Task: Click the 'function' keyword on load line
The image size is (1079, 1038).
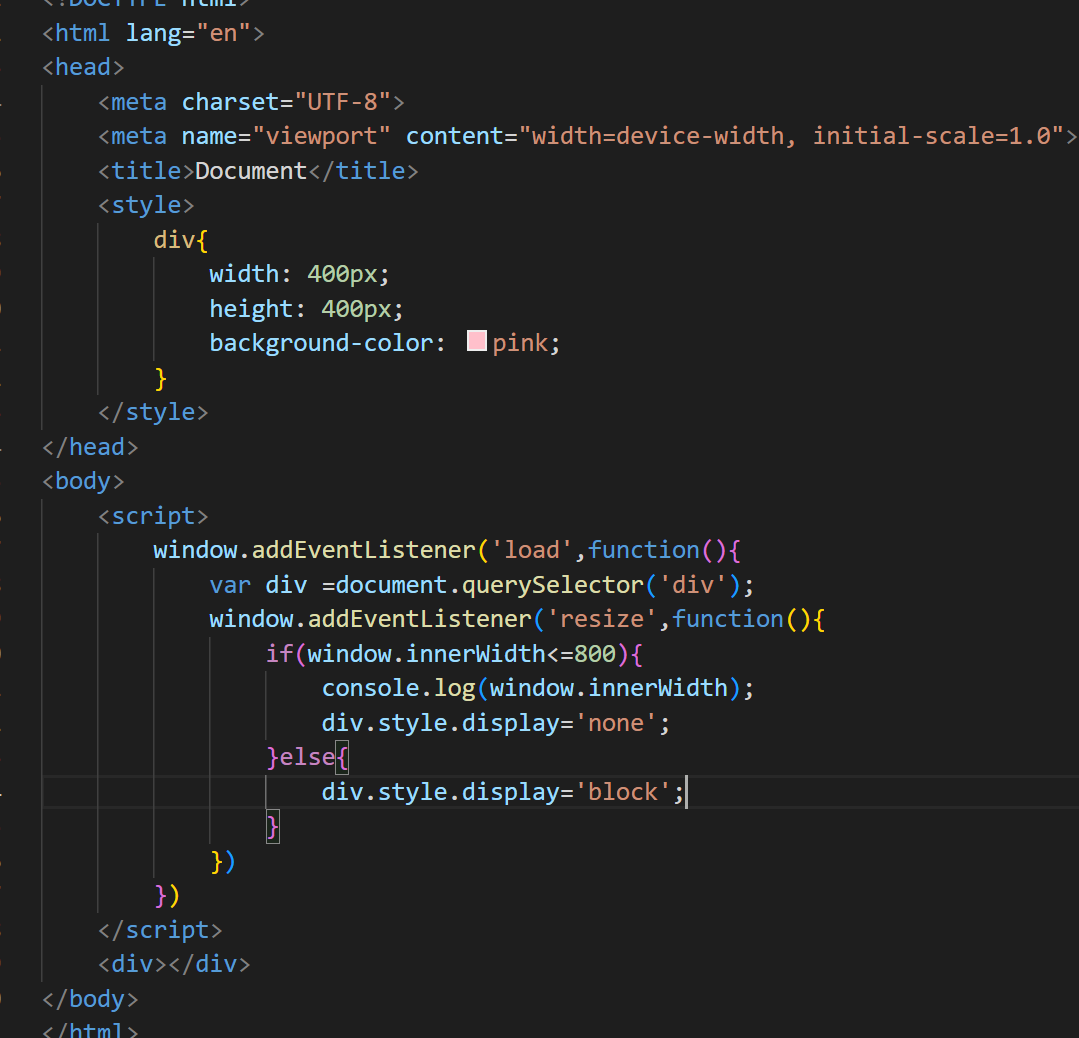Action: pyautogui.click(x=644, y=550)
